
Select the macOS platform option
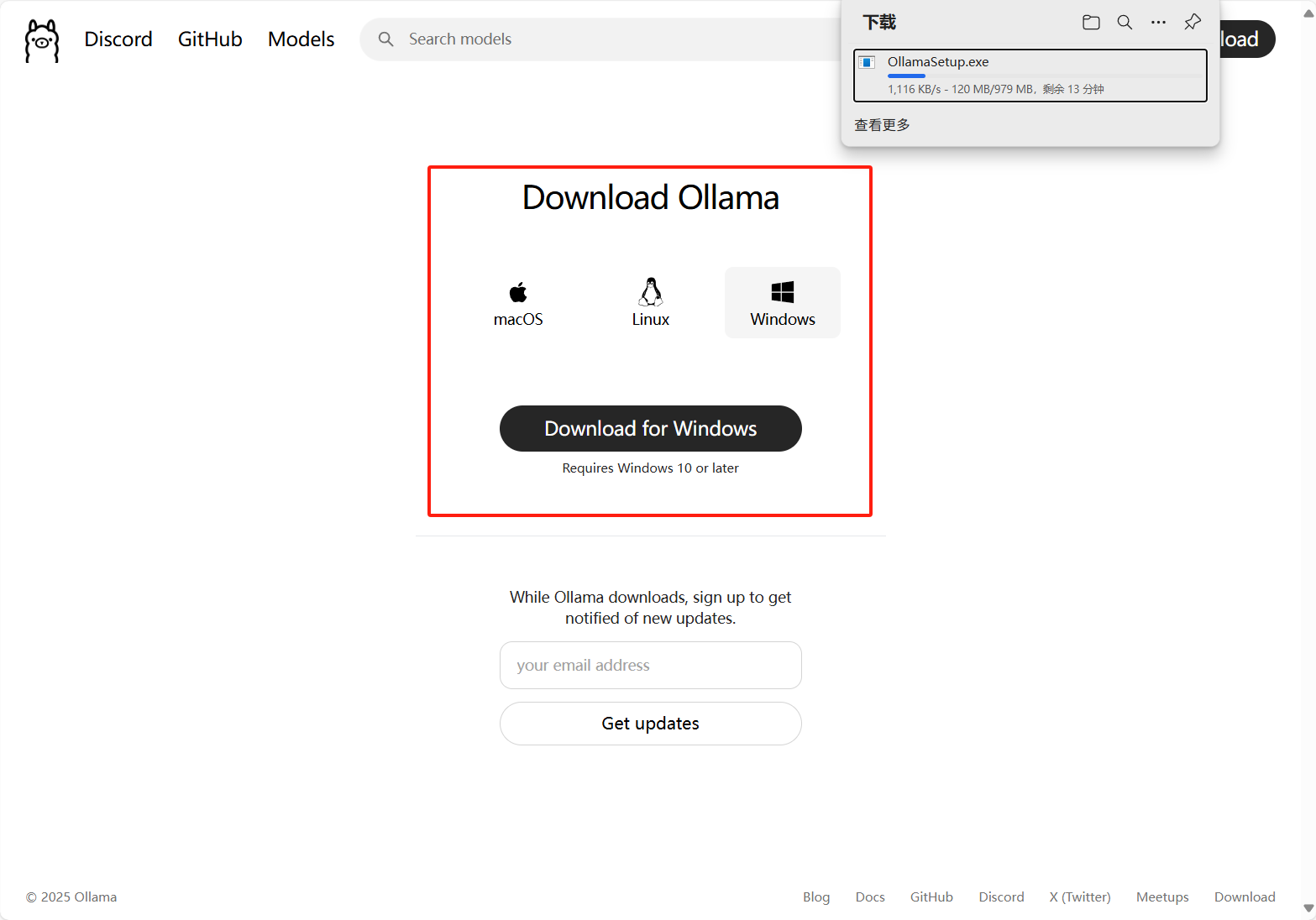click(518, 303)
